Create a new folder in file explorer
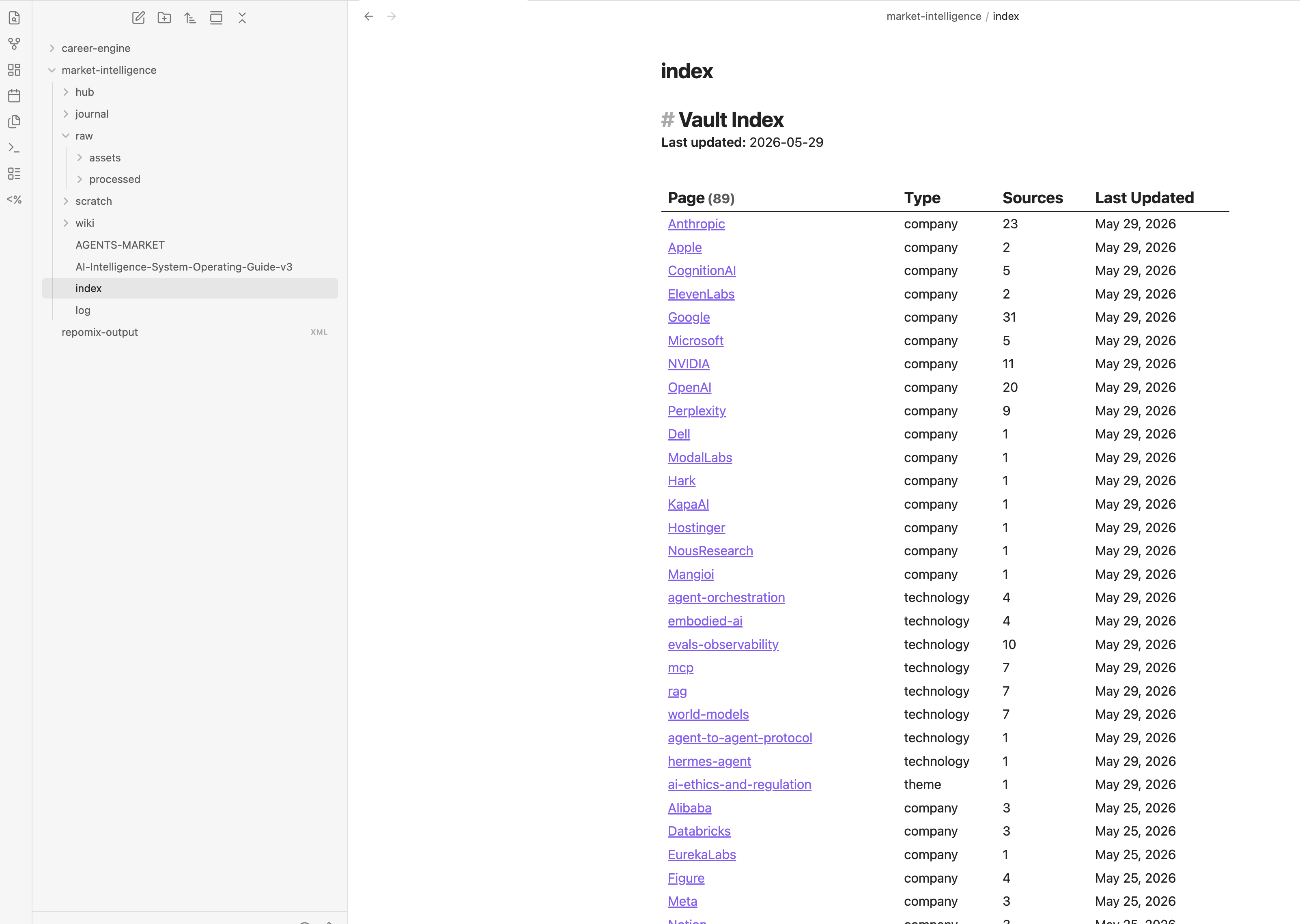The width and height of the screenshot is (1300, 924). coord(164,17)
